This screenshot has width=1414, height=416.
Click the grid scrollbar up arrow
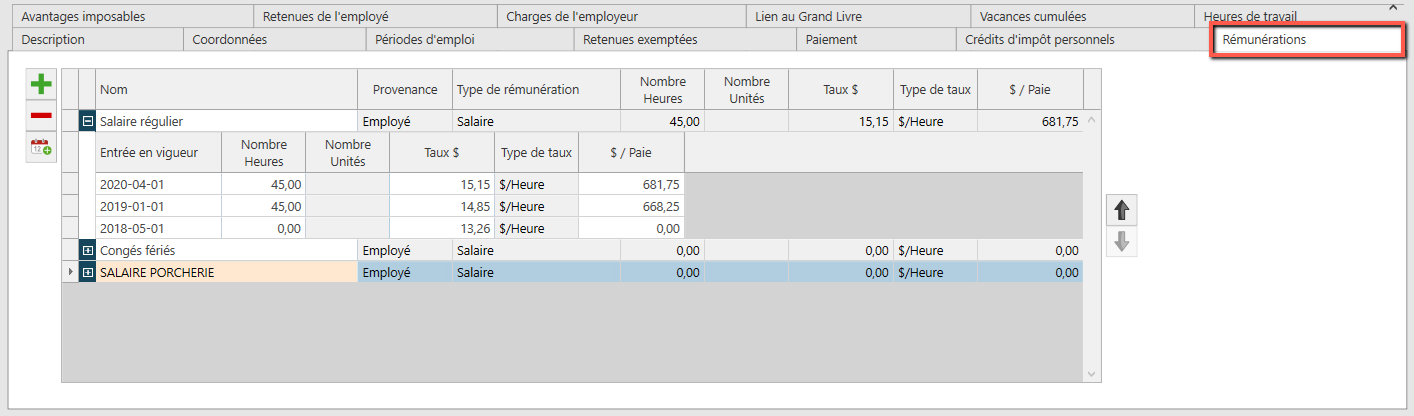1091,119
